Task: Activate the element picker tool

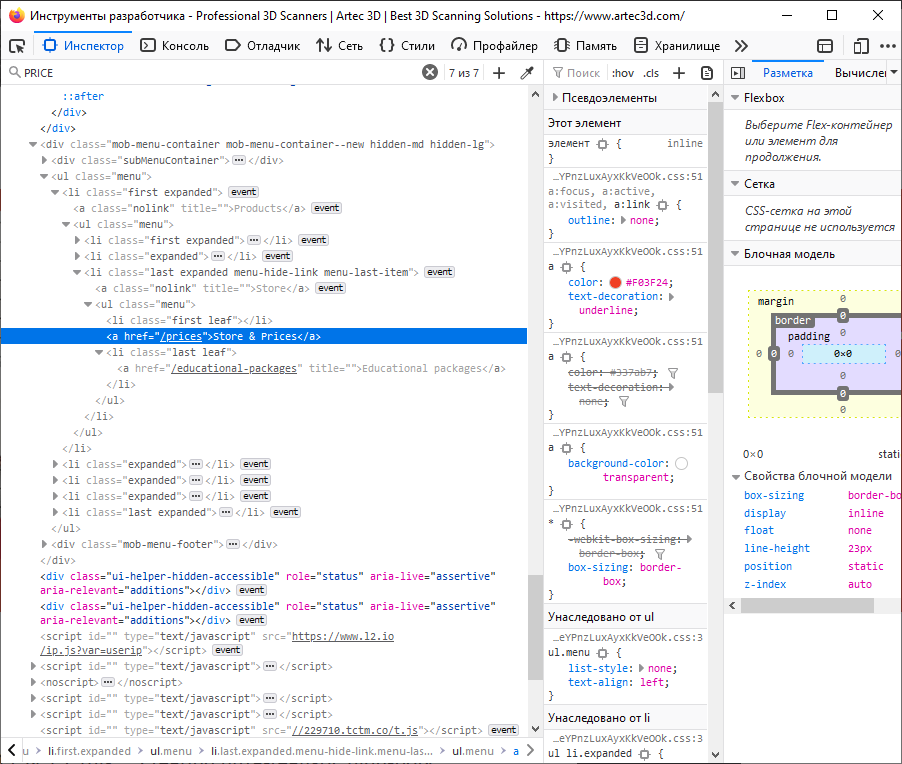Action: point(17,46)
